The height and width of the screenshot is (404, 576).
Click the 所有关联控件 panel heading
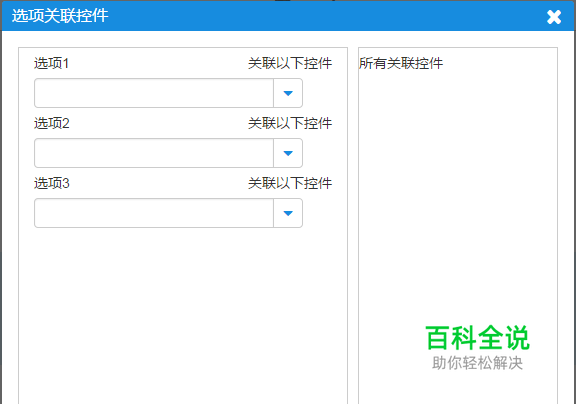click(401, 64)
